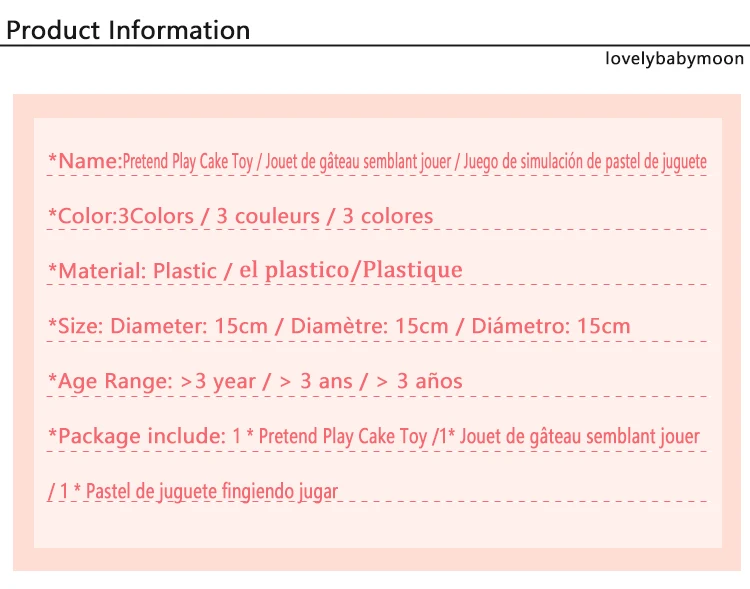Select the *Package include: label

(x=136, y=436)
